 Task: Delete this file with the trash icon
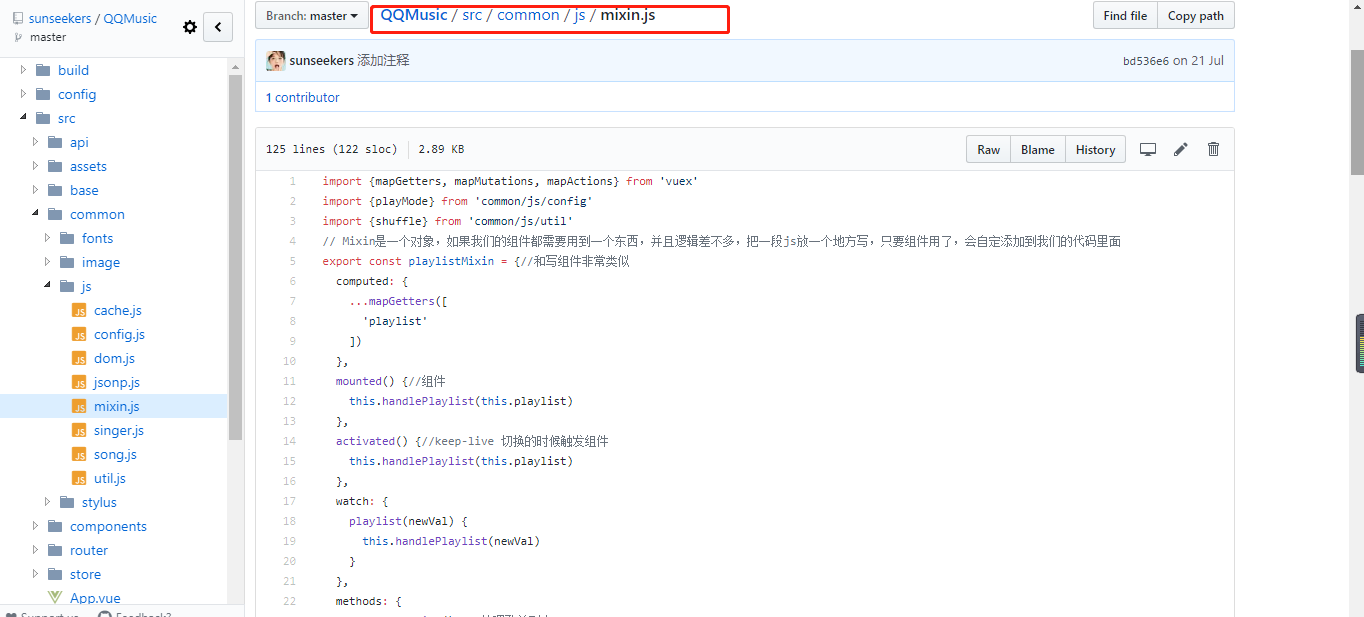click(1214, 149)
